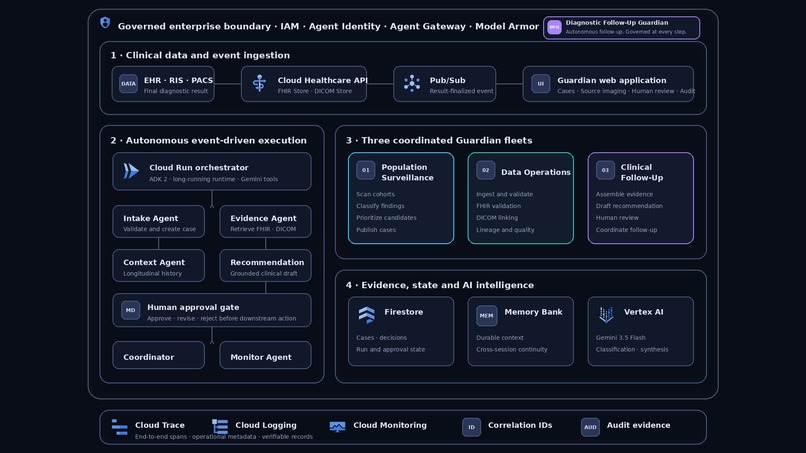Click the Evidence, state and AI intelligence heading
Image resolution: width=806 pixels, height=453 pixels.
[439, 285]
